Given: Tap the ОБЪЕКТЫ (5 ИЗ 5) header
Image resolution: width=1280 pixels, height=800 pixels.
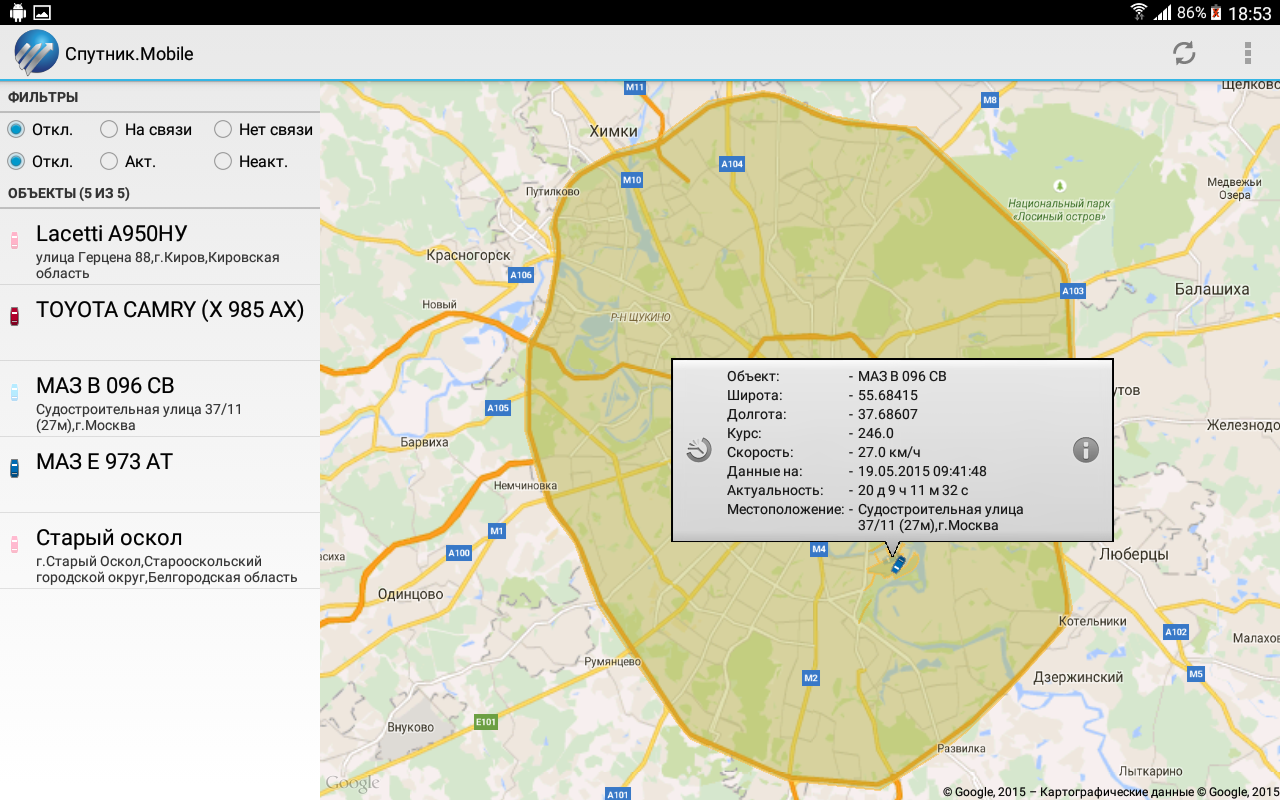Looking at the screenshot, I should 69,193.
